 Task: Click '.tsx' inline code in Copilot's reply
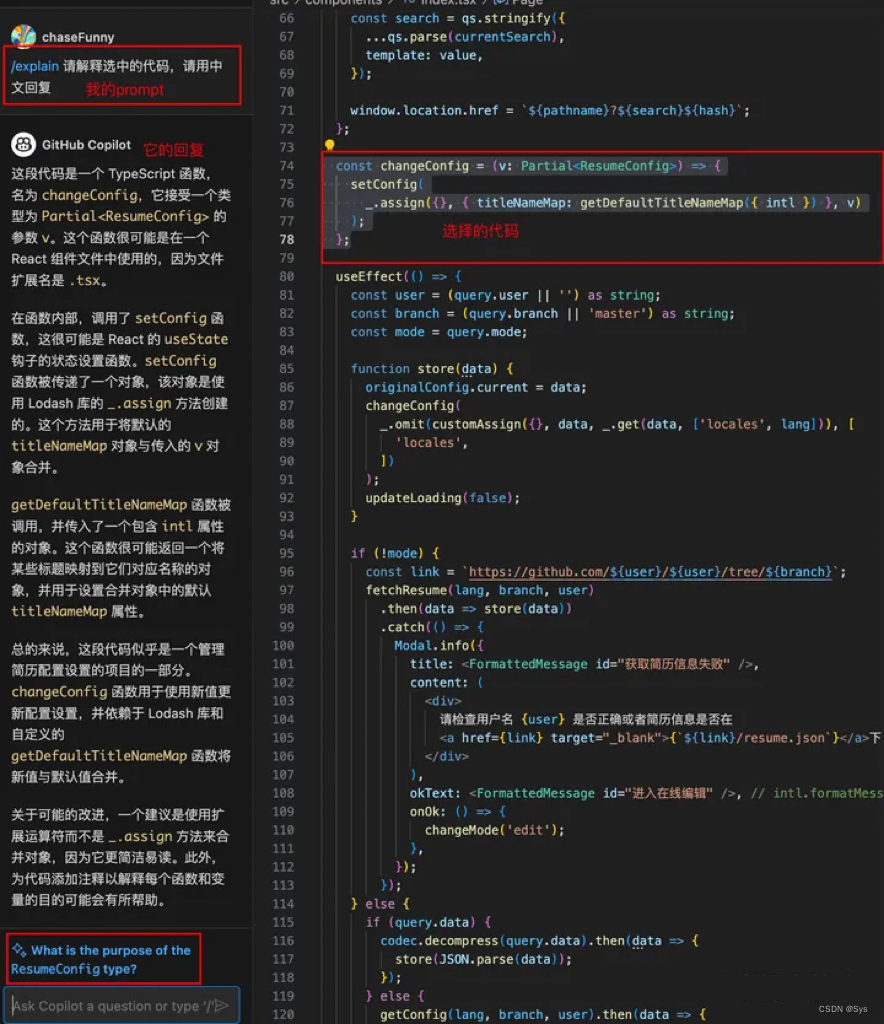click(x=85, y=281)
